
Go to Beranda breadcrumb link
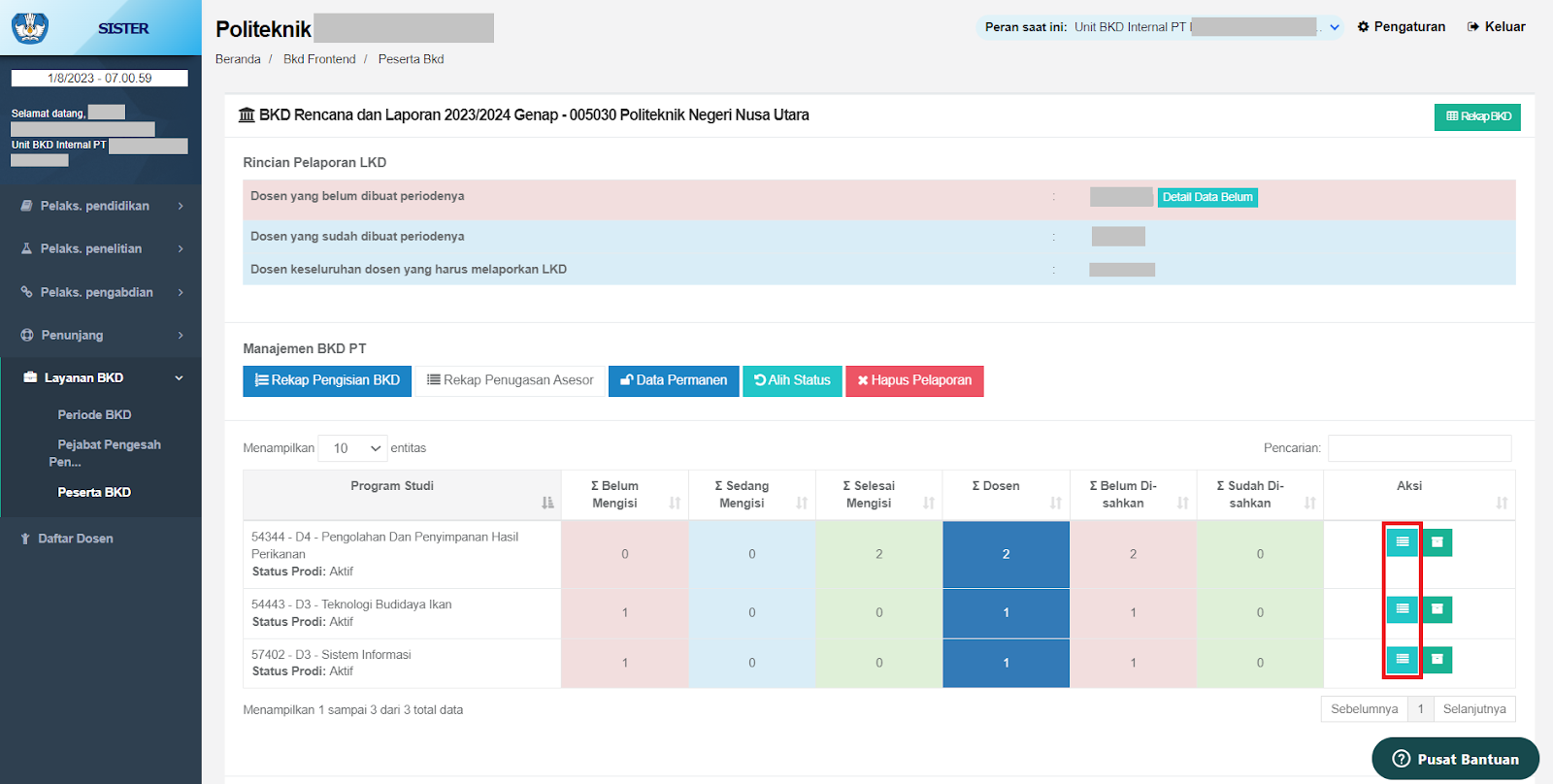(238, 59)
